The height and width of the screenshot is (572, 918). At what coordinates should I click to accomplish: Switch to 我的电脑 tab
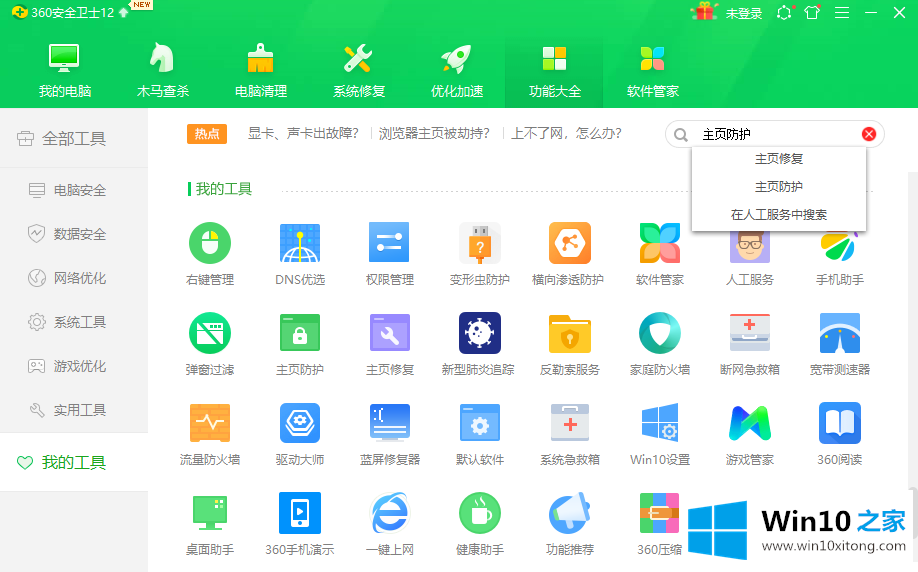point(64,70)
